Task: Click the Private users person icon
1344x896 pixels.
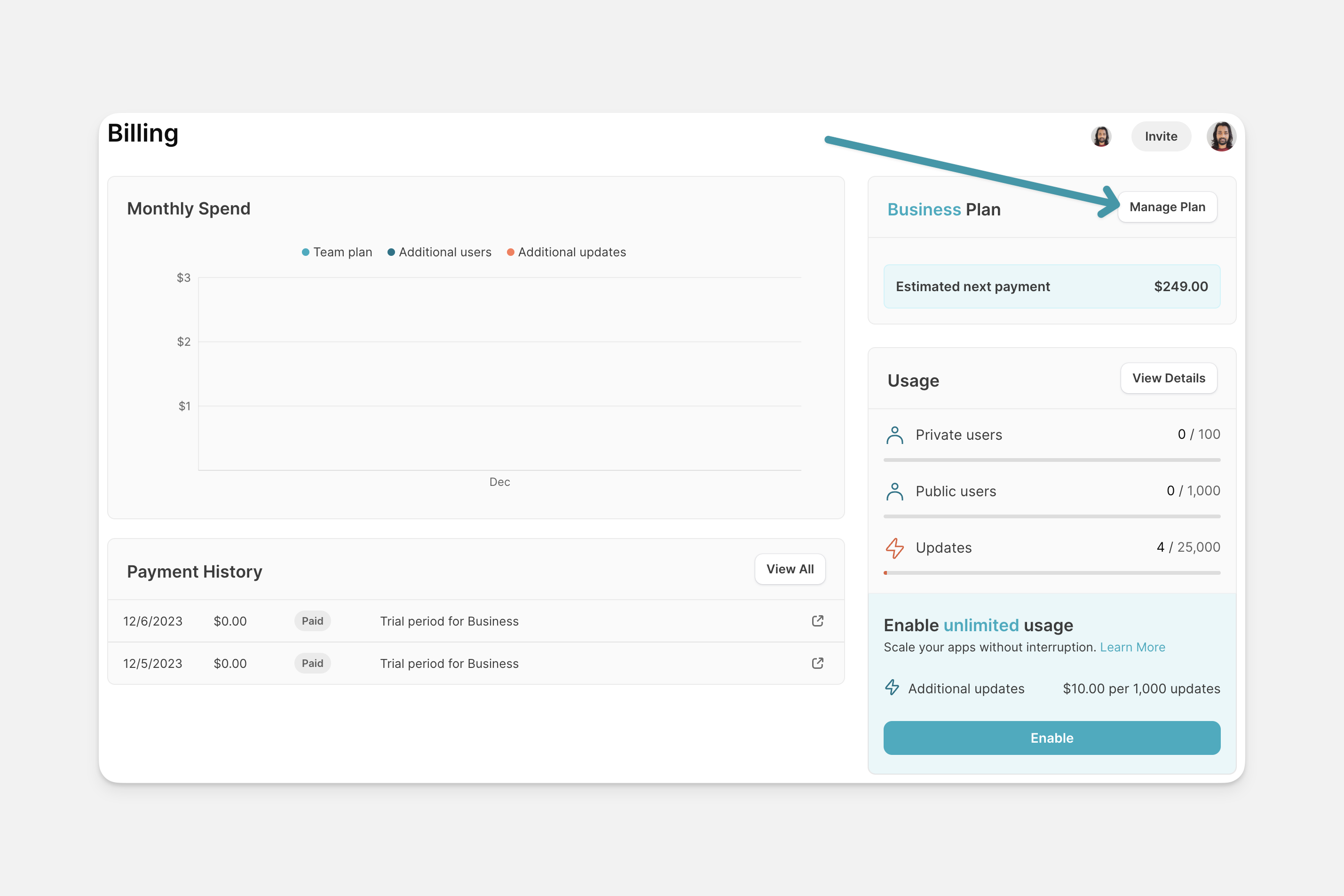Action: (x=894, y=435)
